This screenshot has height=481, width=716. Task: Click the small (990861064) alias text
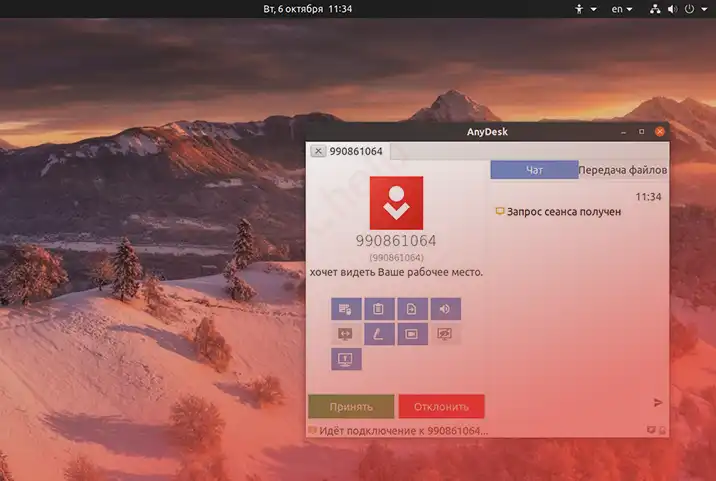(x=396, y=258)
